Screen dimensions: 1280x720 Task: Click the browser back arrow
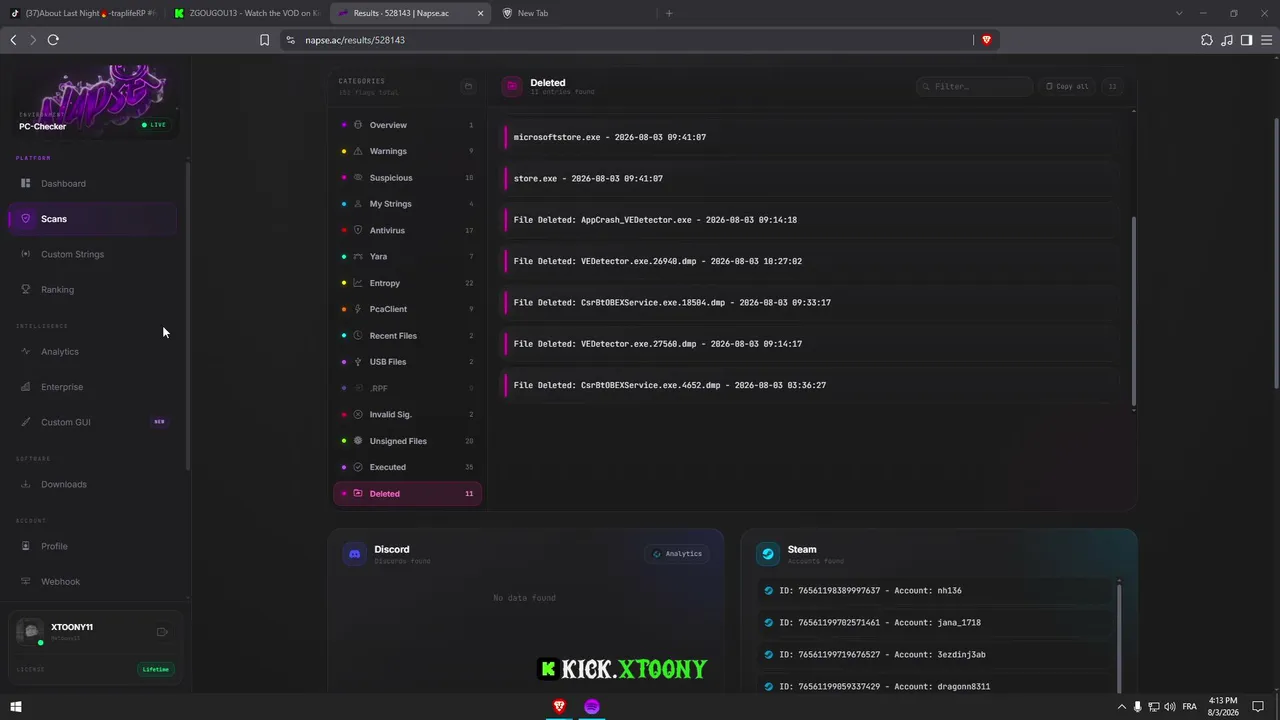tap(13, 40)
